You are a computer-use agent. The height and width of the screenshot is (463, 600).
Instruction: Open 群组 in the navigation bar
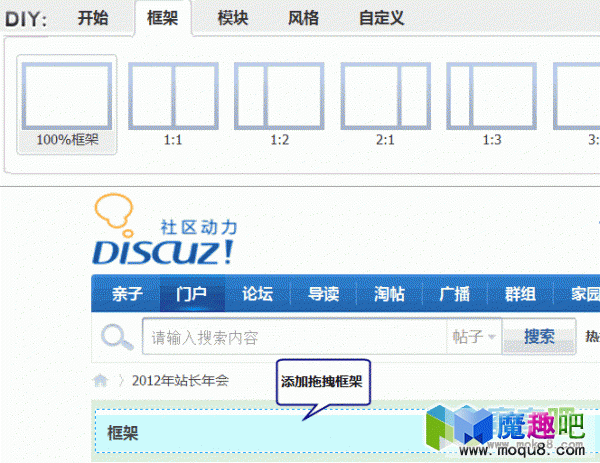click(520, 294)
